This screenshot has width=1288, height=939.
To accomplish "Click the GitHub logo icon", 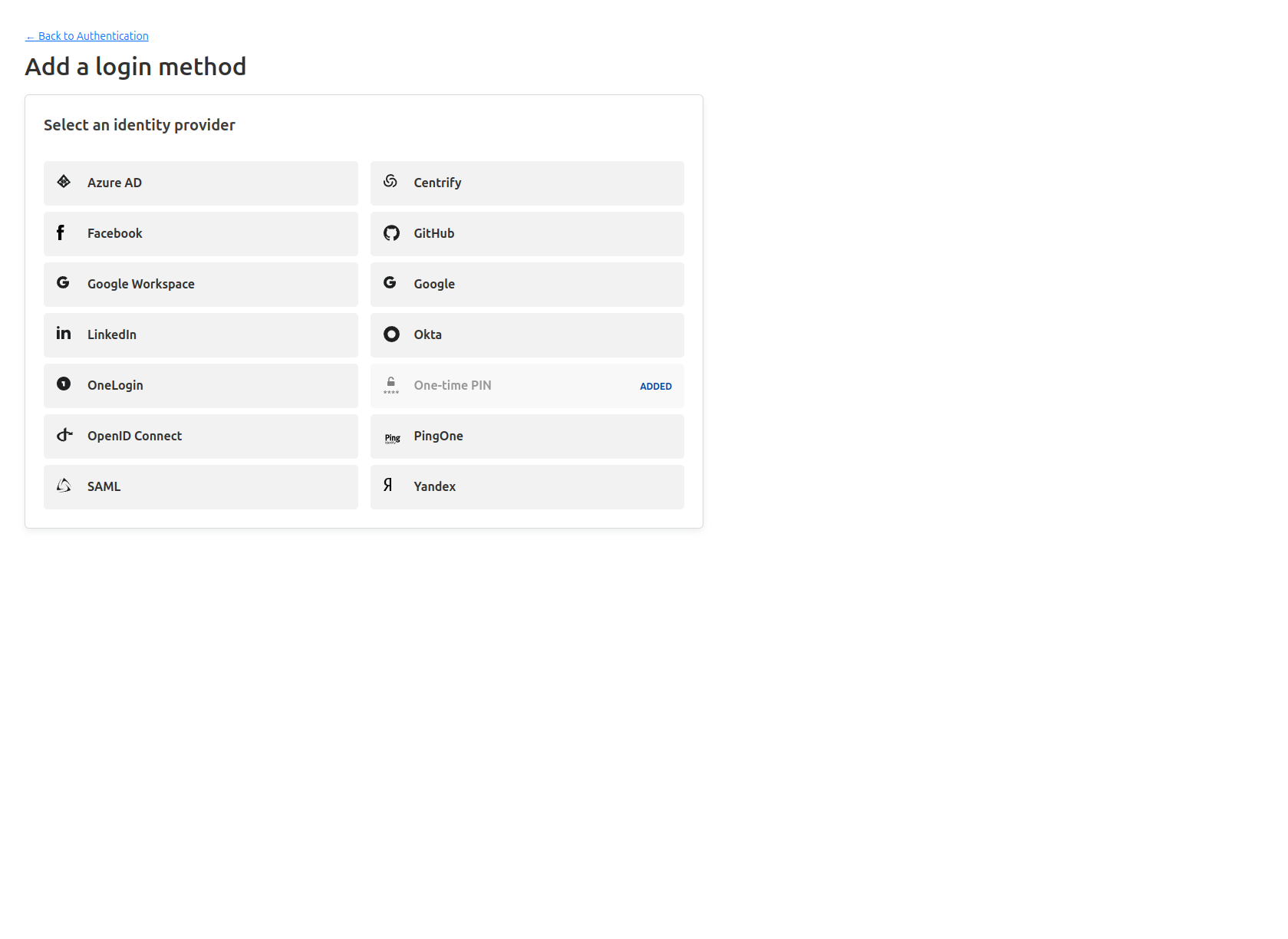I will pyautogui.click(x=390, y=232).
